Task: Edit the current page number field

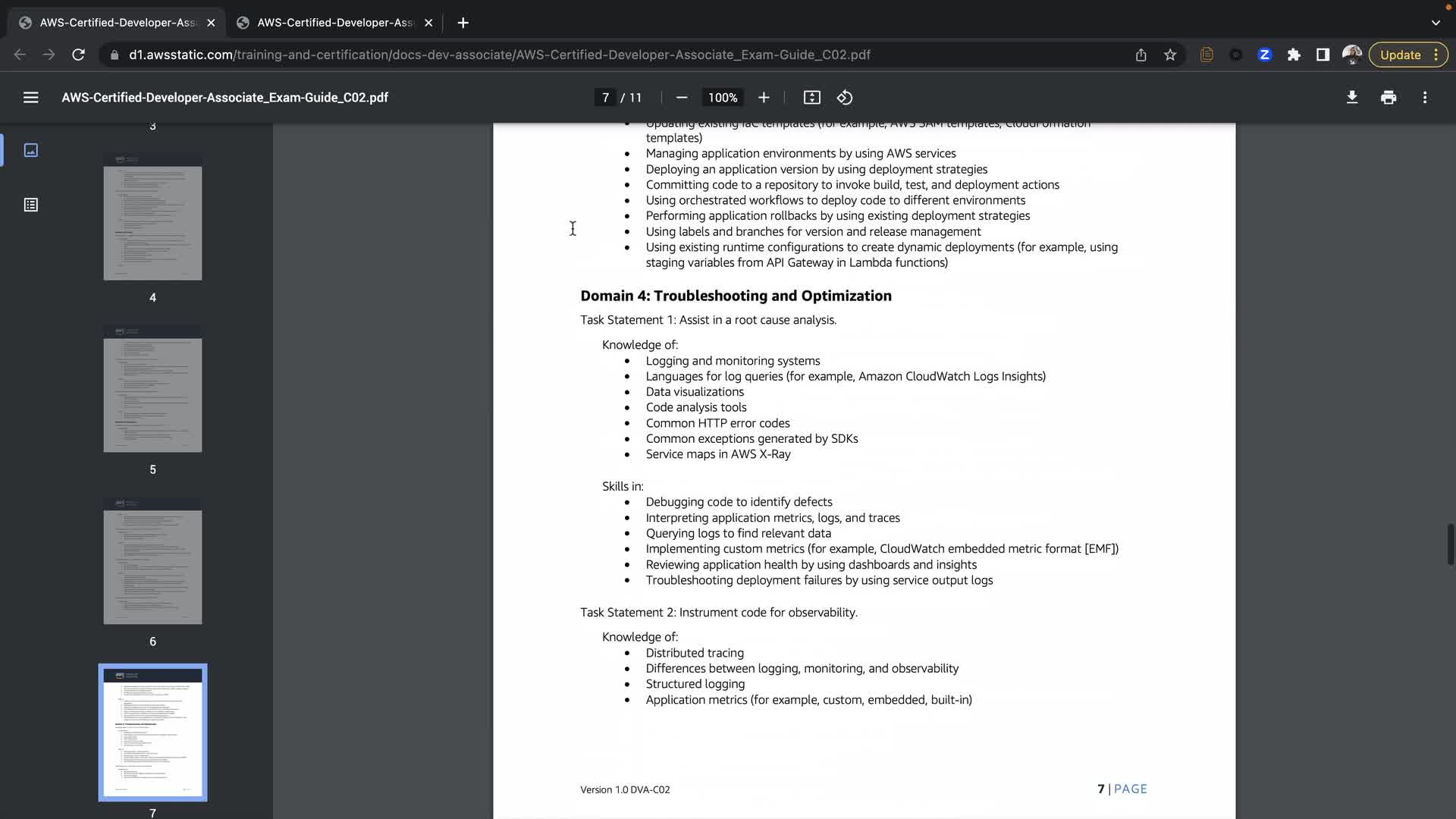Action: pos(605,97)
